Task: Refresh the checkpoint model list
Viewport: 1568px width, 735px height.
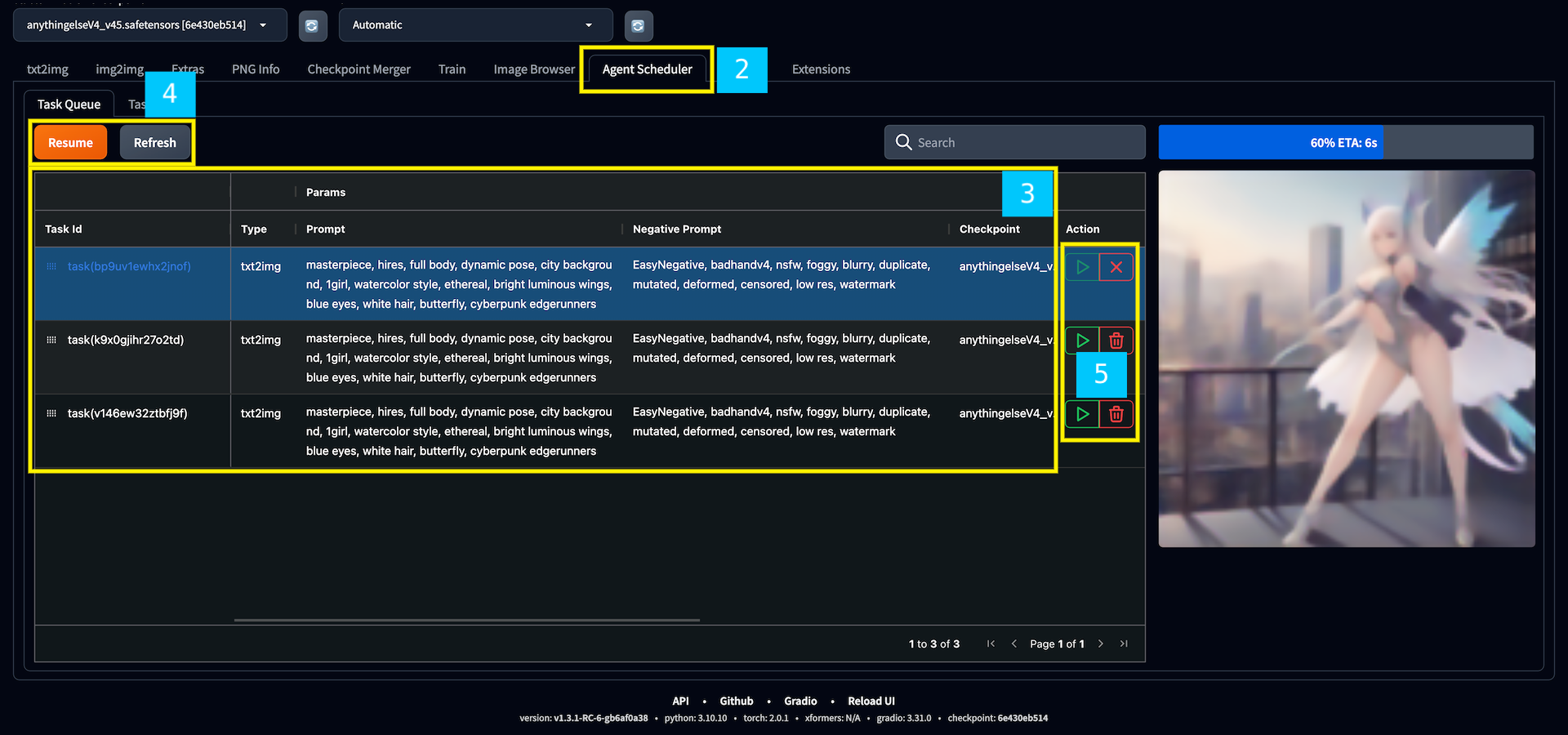Action: 313,25
